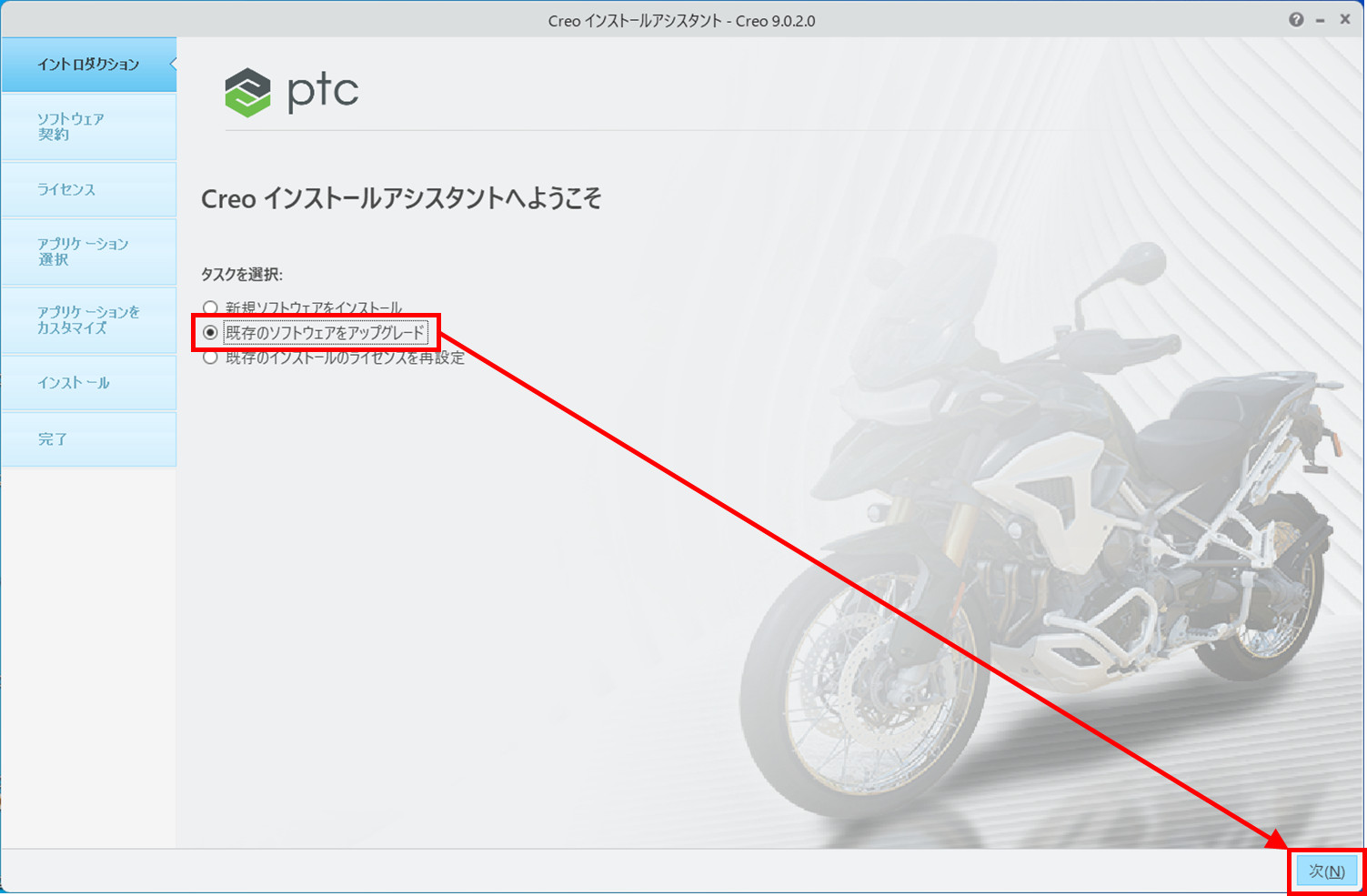Open the help question mark icon
The image size is (1367, 896).
point(1295,20)
